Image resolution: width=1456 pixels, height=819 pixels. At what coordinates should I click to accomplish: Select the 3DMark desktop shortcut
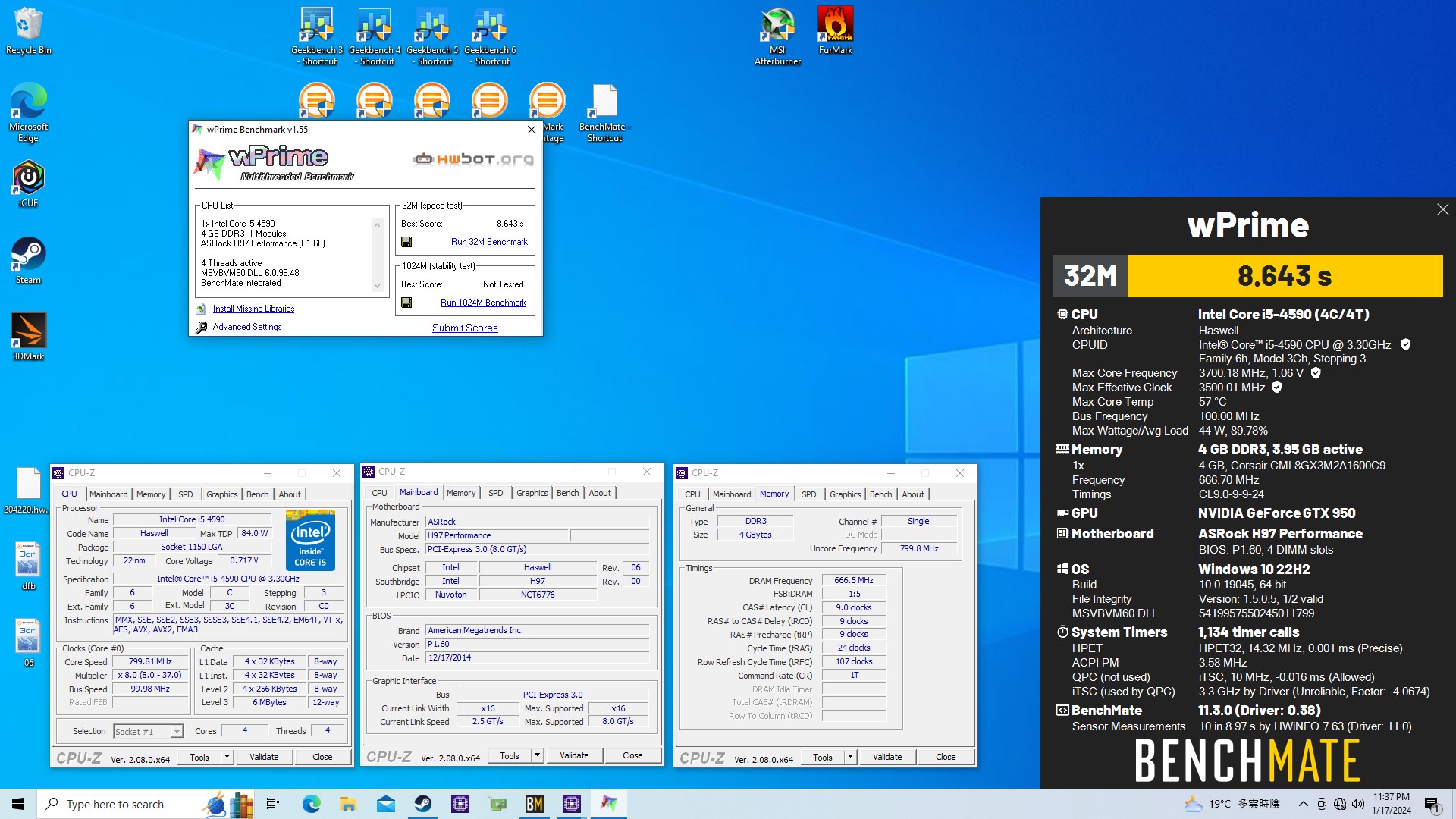28,337
